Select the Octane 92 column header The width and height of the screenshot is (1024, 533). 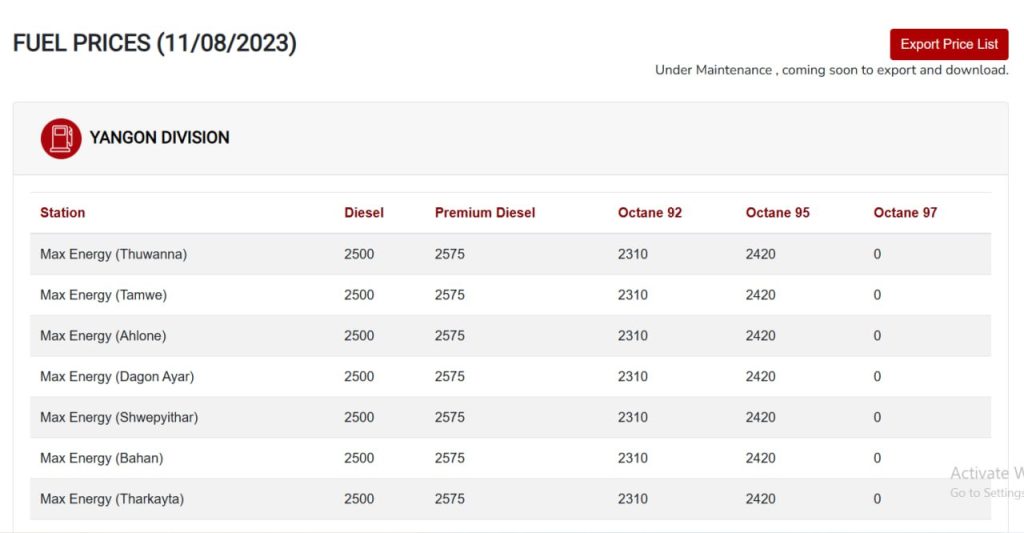(x=650, y=212)
